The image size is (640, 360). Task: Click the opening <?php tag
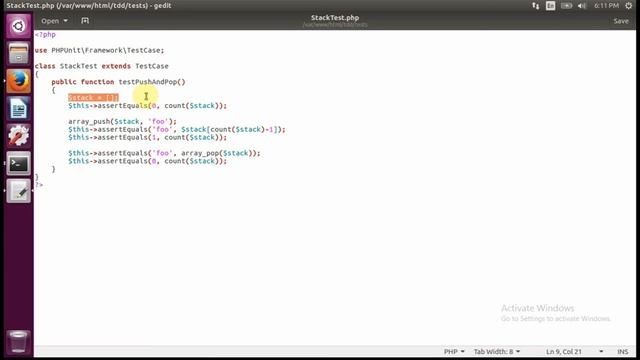pos(45,35)
